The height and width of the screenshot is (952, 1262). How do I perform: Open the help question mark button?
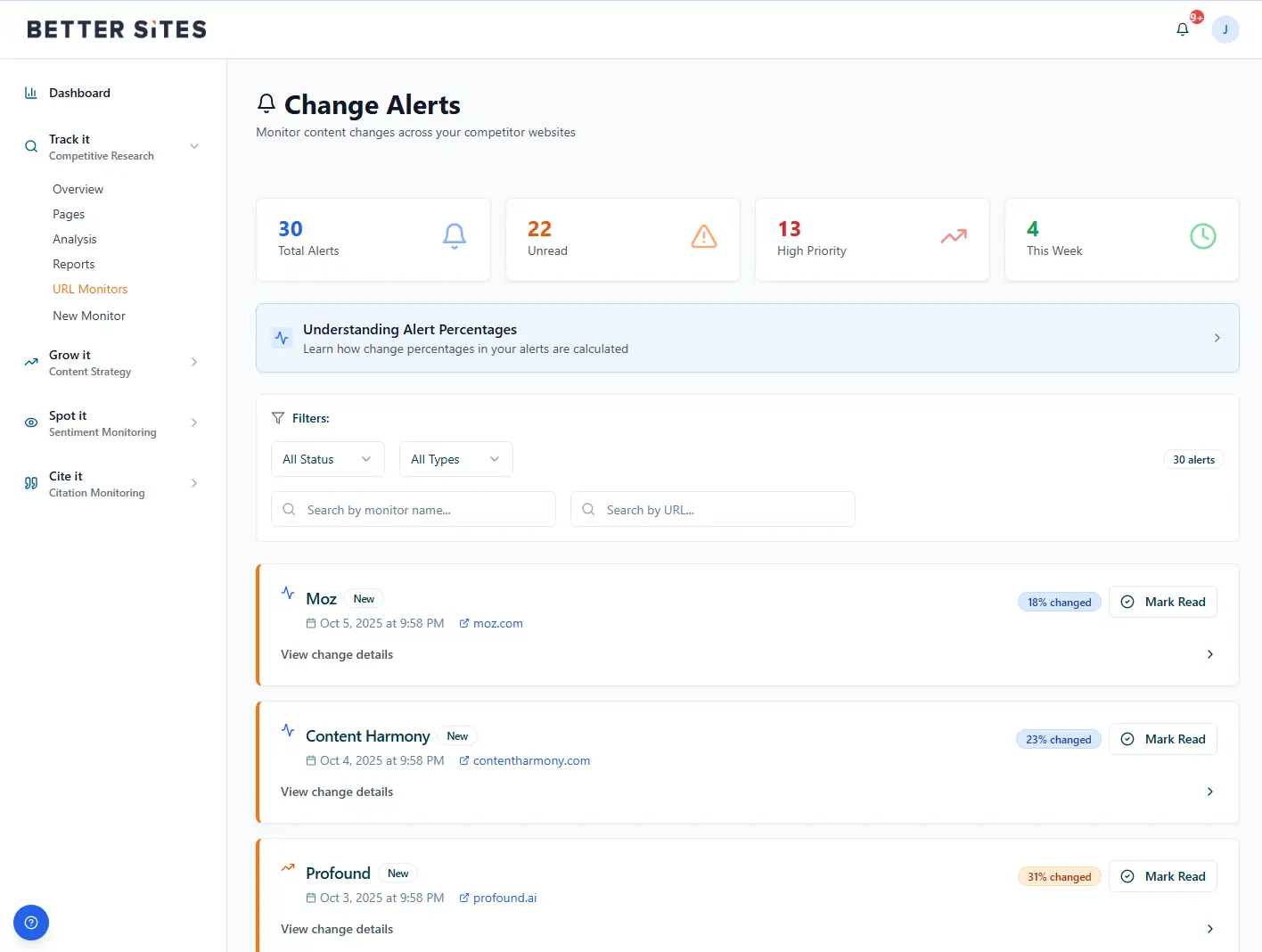[x=31, y=923]
